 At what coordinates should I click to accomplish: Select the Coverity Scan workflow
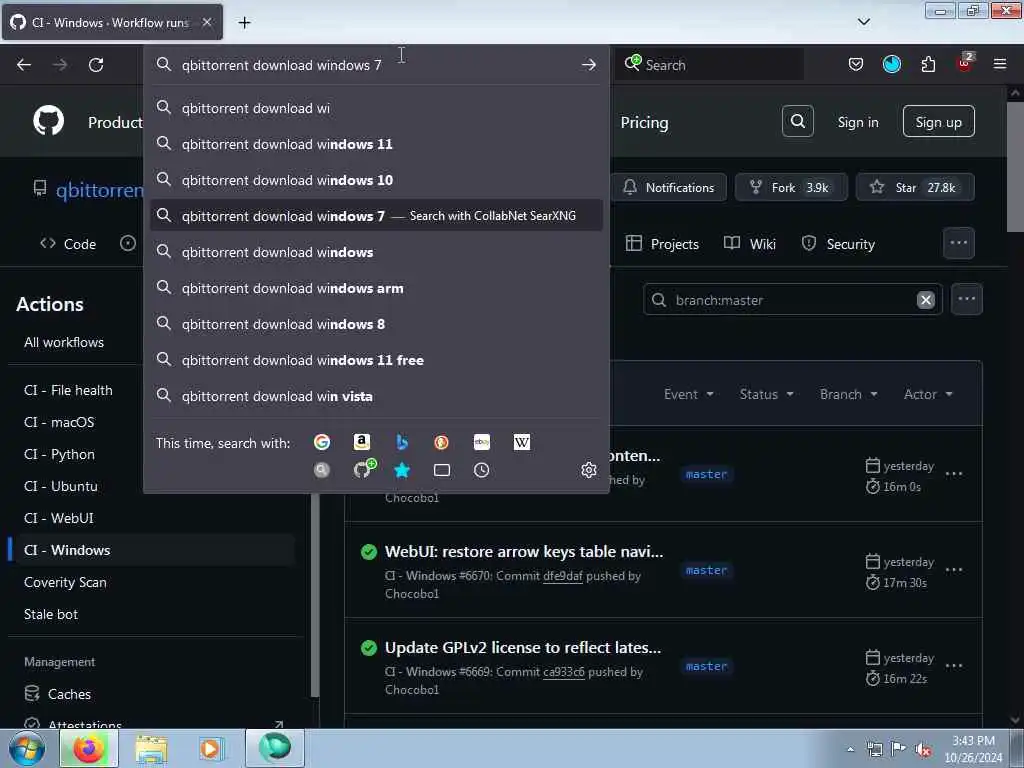(x=65, y=582)
